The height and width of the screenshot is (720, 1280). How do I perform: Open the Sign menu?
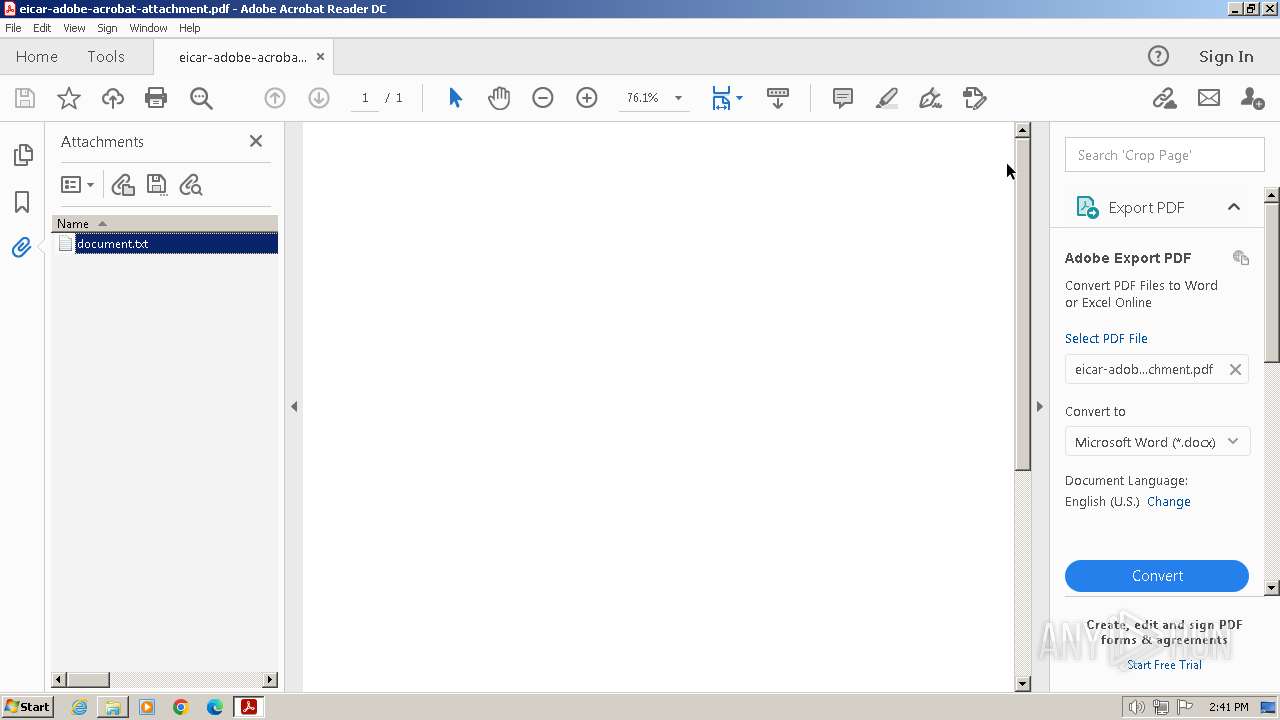click(107, 28)
